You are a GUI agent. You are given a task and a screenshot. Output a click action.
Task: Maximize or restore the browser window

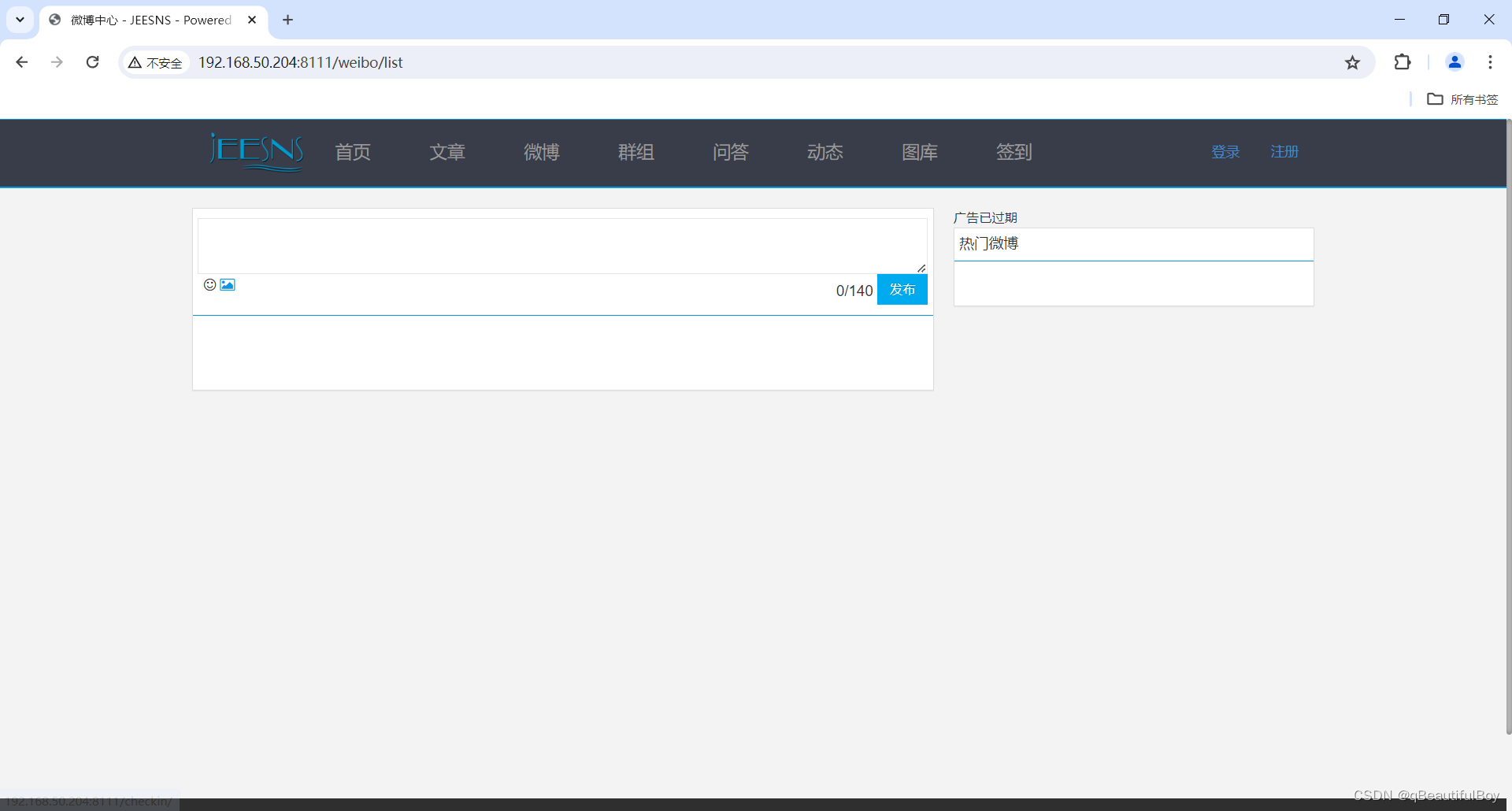1443,20
